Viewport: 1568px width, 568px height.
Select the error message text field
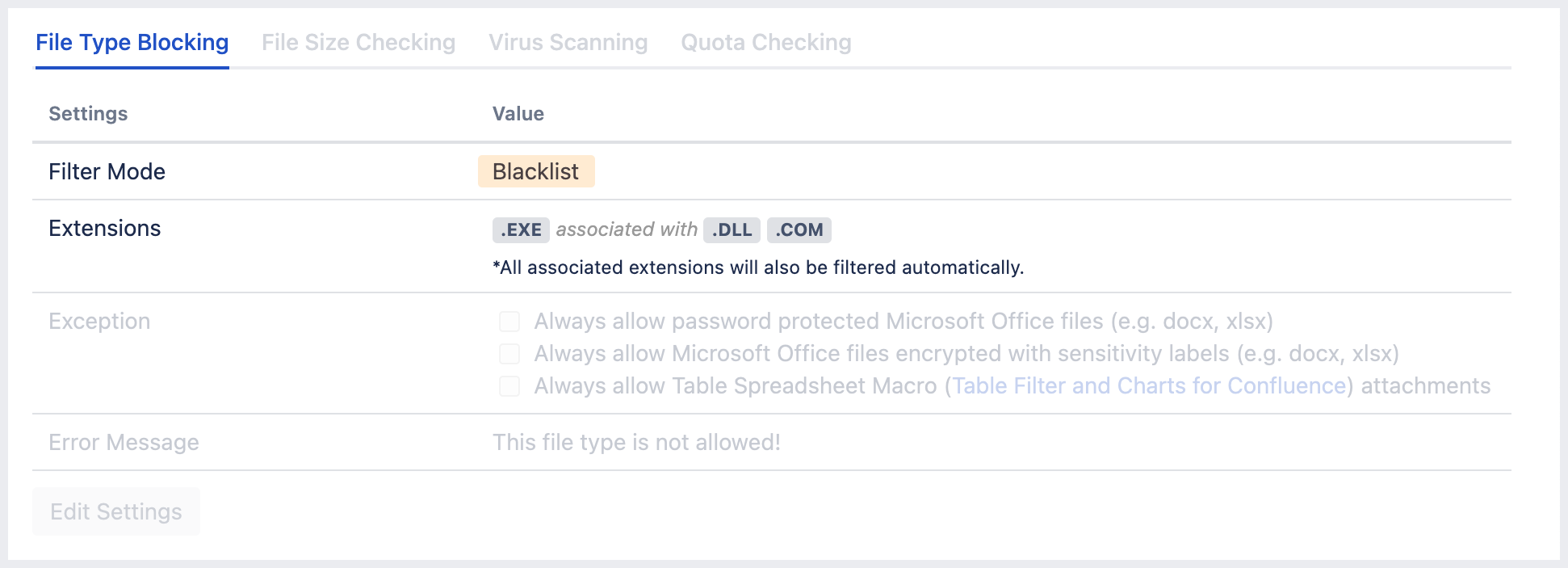pyautogui.click(x=636, y=443)
